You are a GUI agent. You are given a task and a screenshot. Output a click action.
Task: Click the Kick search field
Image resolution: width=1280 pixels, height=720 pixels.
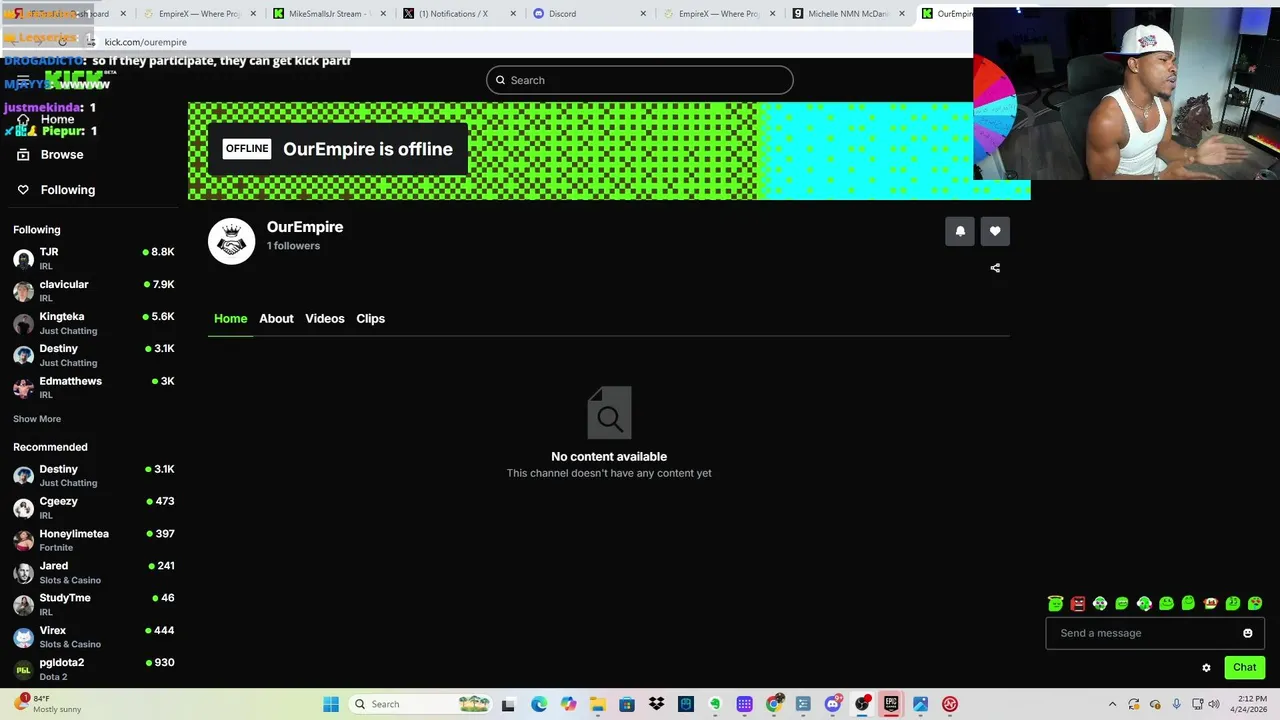click(x=640, y=80)
